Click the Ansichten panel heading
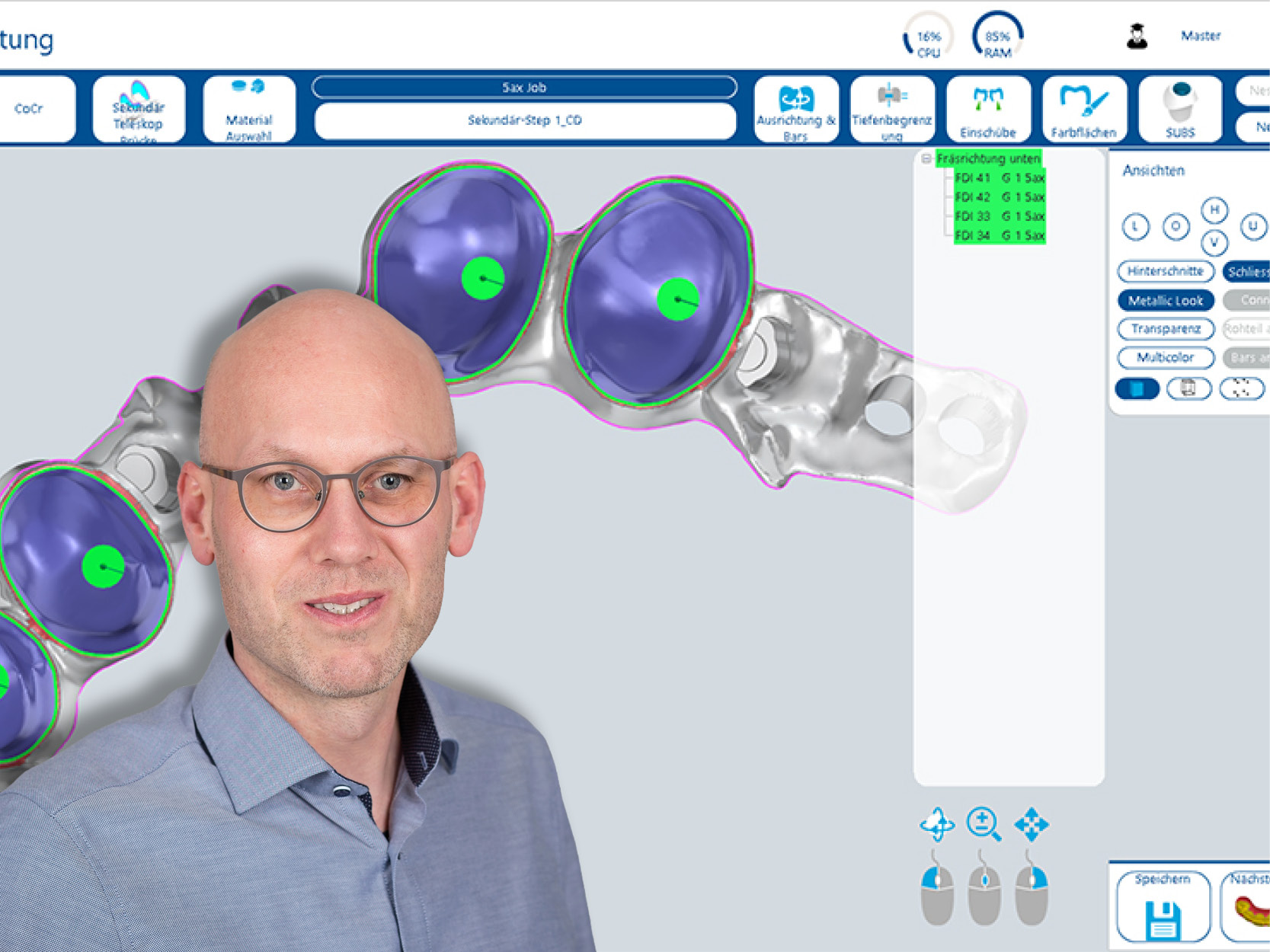This screenshot has width=1270, height=952. click(x=1153, y=171)
